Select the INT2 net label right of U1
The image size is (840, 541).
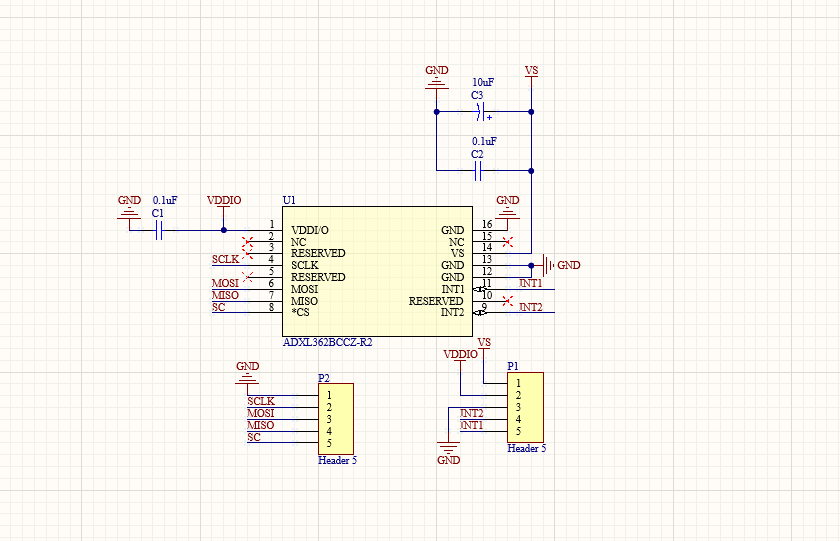coord(530,307)
